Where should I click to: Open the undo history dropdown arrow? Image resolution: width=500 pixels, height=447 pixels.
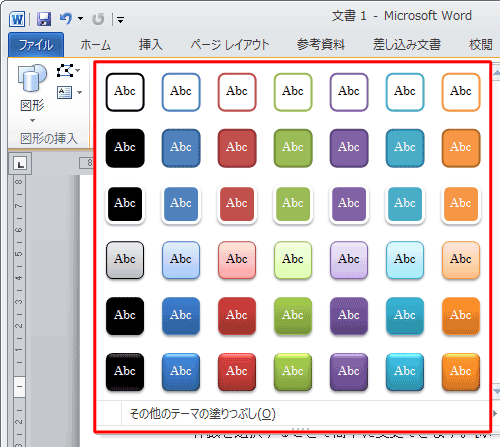pos(80,19)
